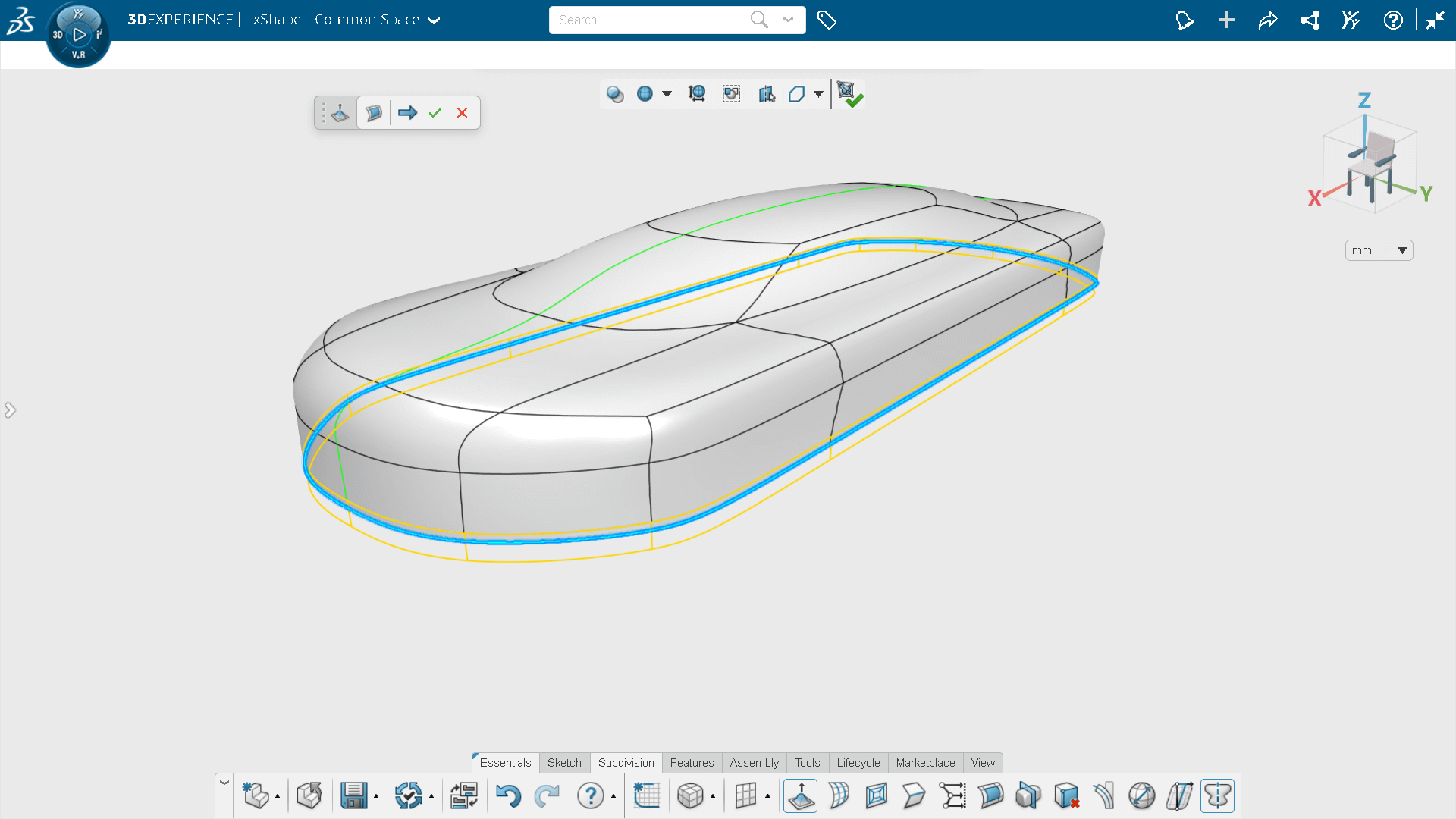Click the blue arrow in floating toolbar
The height and width of the screenshot is (819, 1456).
407,113
